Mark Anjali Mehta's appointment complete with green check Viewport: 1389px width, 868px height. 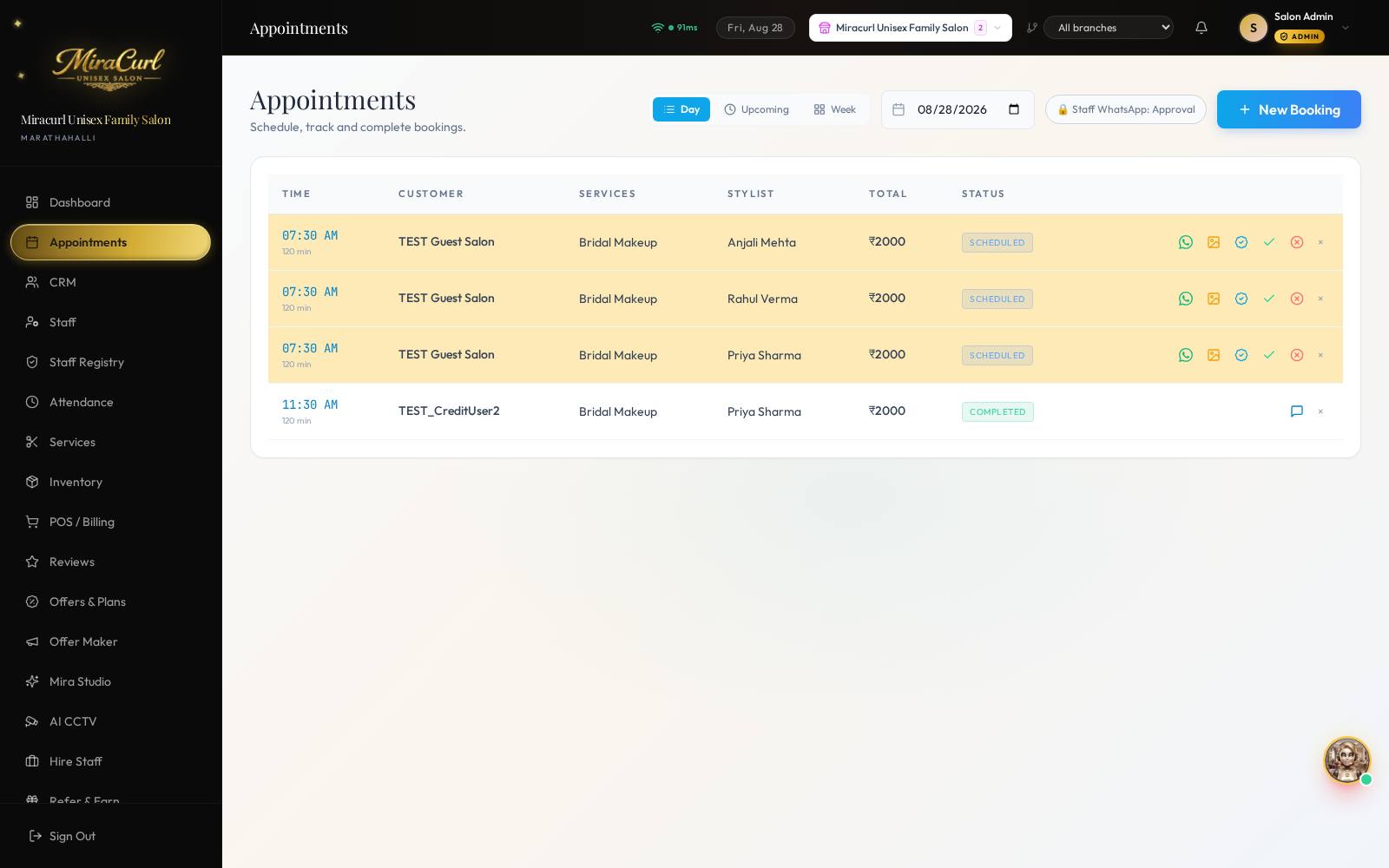pyautogui.click(x=1269, y=242)
